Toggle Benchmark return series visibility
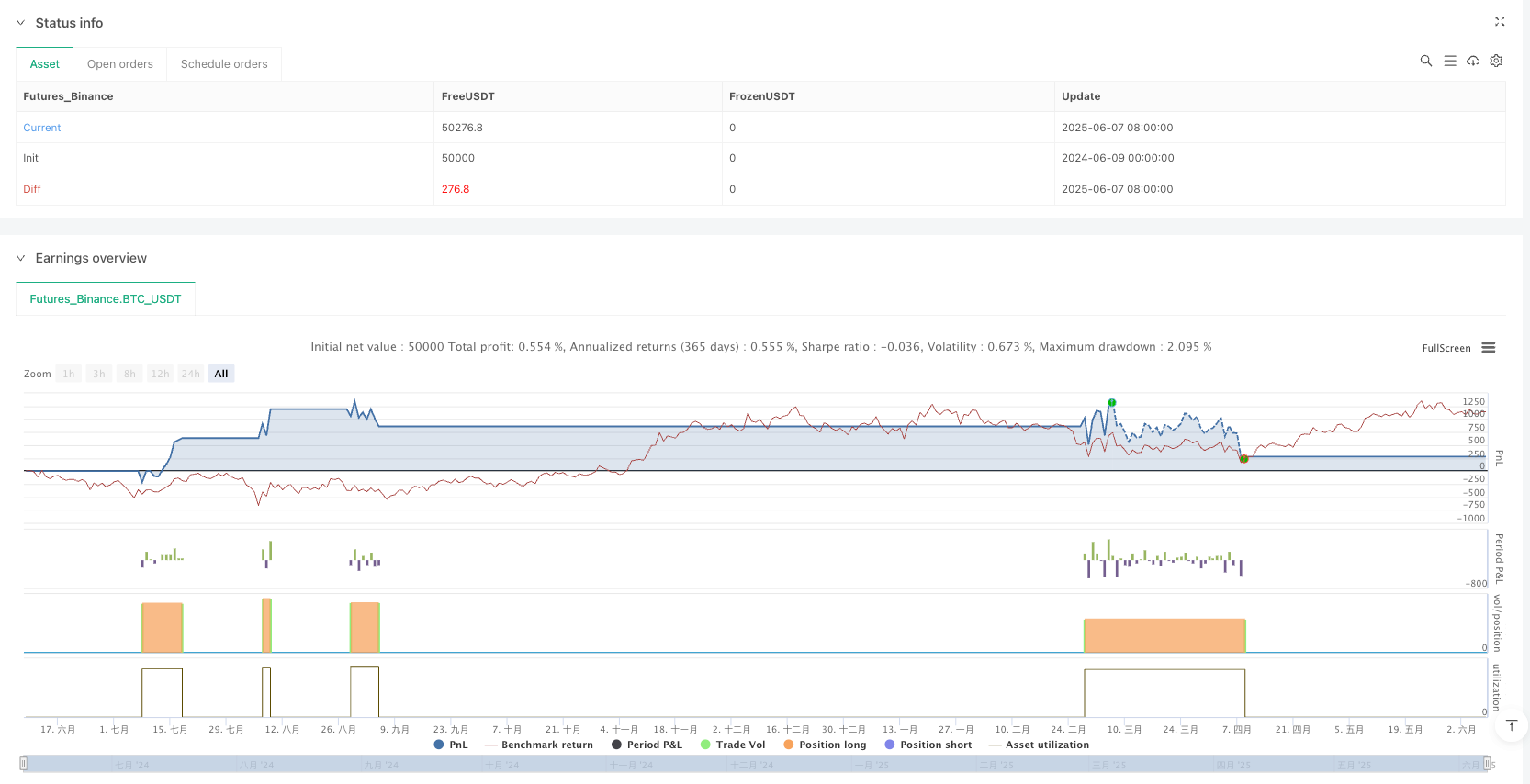 (538, 745)
